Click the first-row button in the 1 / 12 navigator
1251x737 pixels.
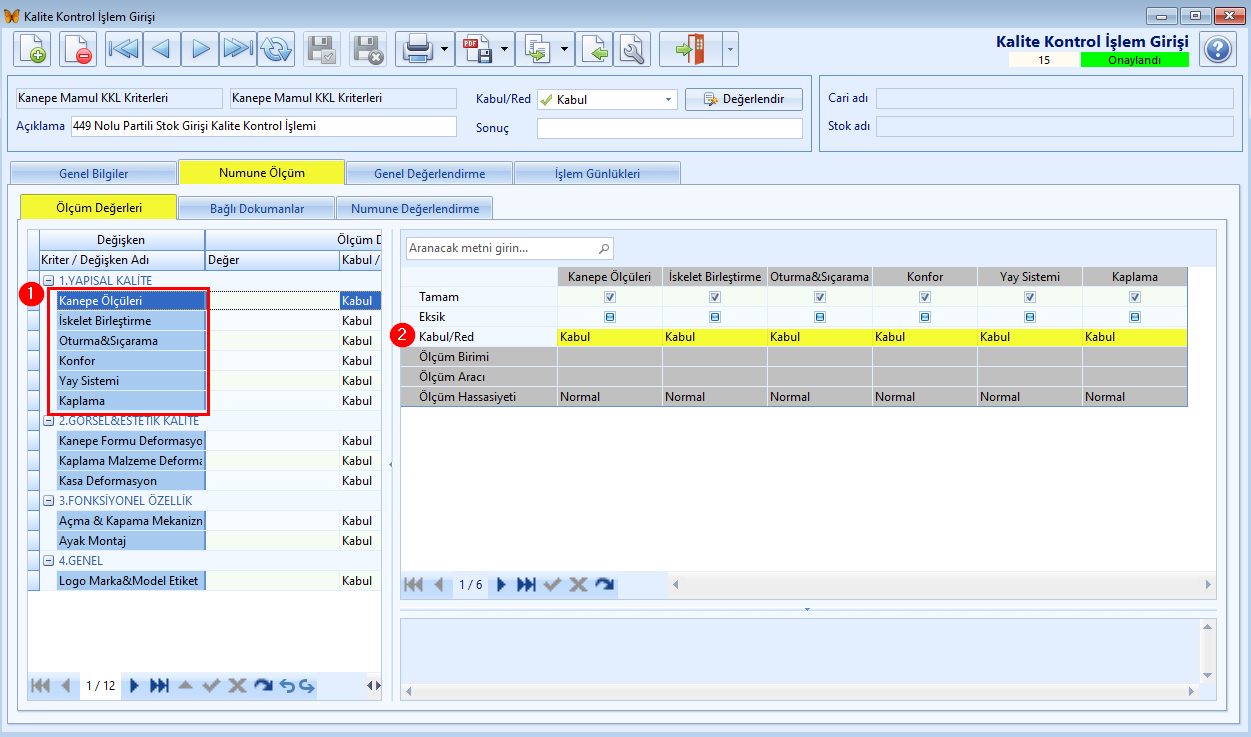click(40, 685)
